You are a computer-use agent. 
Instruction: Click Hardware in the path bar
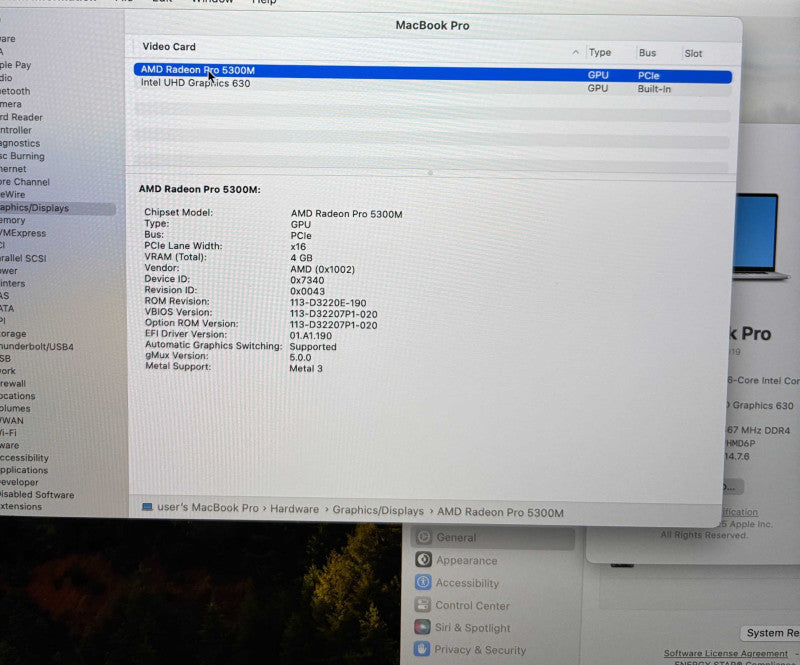click(294, 509)
